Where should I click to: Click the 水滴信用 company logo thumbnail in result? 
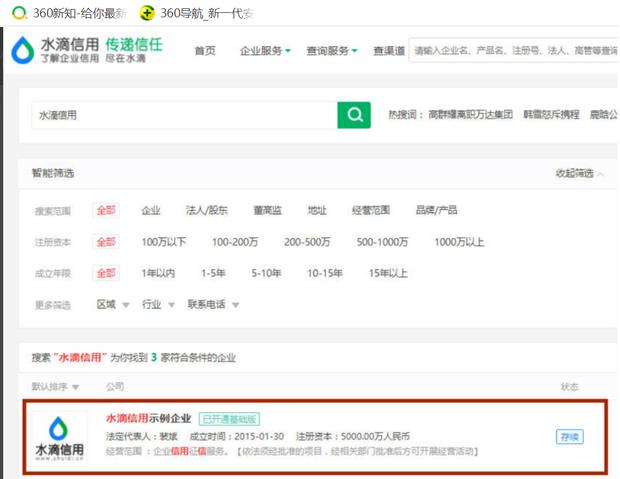click(60, 438)
